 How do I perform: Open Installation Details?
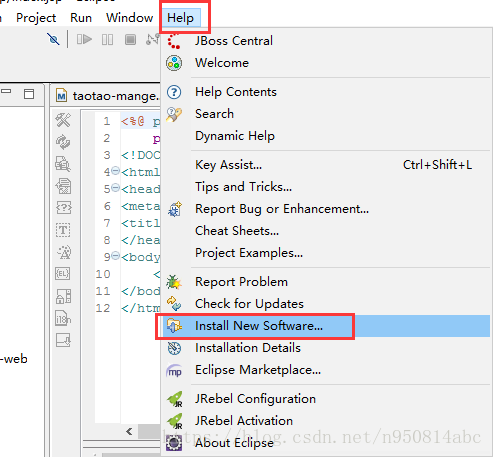326,348
